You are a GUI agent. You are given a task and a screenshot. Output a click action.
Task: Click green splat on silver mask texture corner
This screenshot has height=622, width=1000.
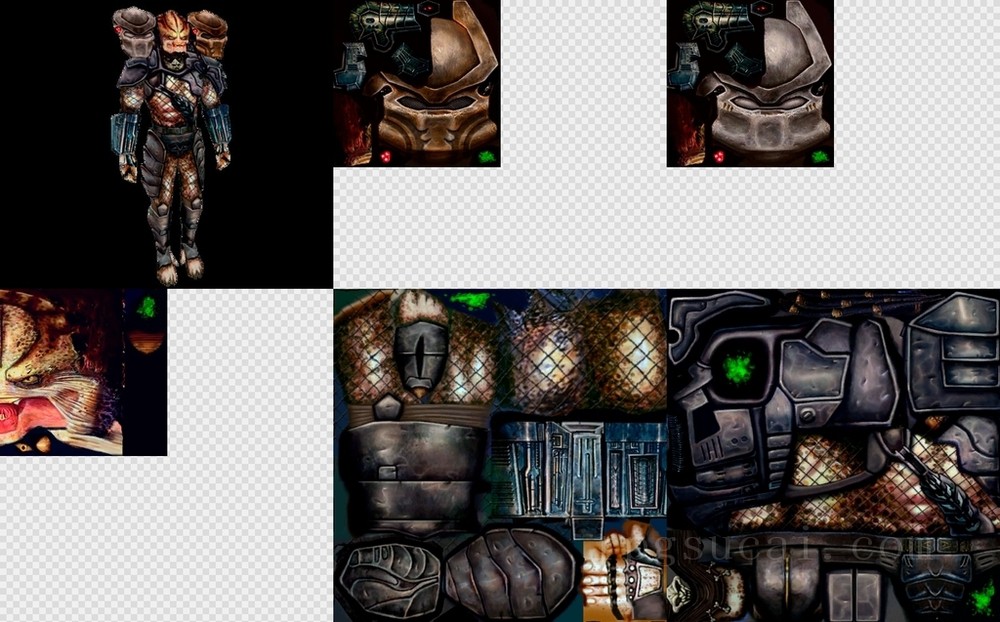pyautogui.click(x=820, y=156)
